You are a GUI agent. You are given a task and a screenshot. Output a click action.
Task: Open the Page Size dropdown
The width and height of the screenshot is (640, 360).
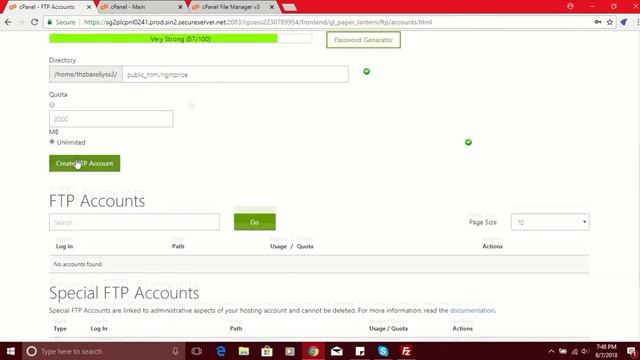point(550,222)
